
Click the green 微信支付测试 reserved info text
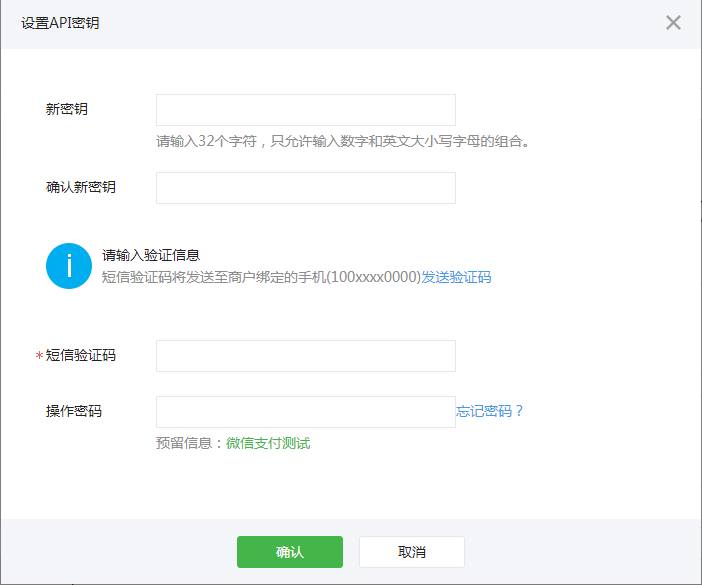coord(268,443)
